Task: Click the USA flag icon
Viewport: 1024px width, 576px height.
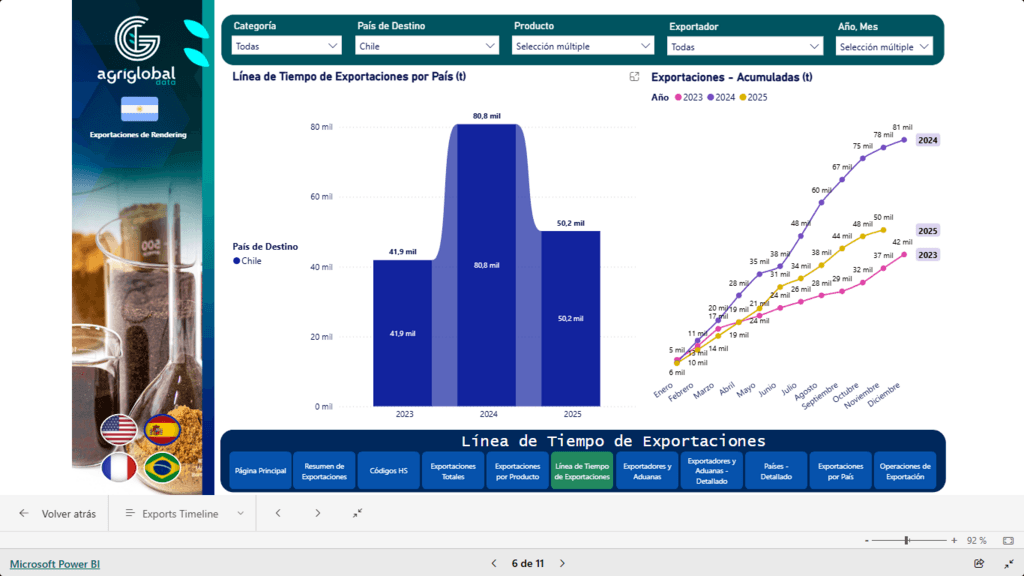Action: point(118,431)
